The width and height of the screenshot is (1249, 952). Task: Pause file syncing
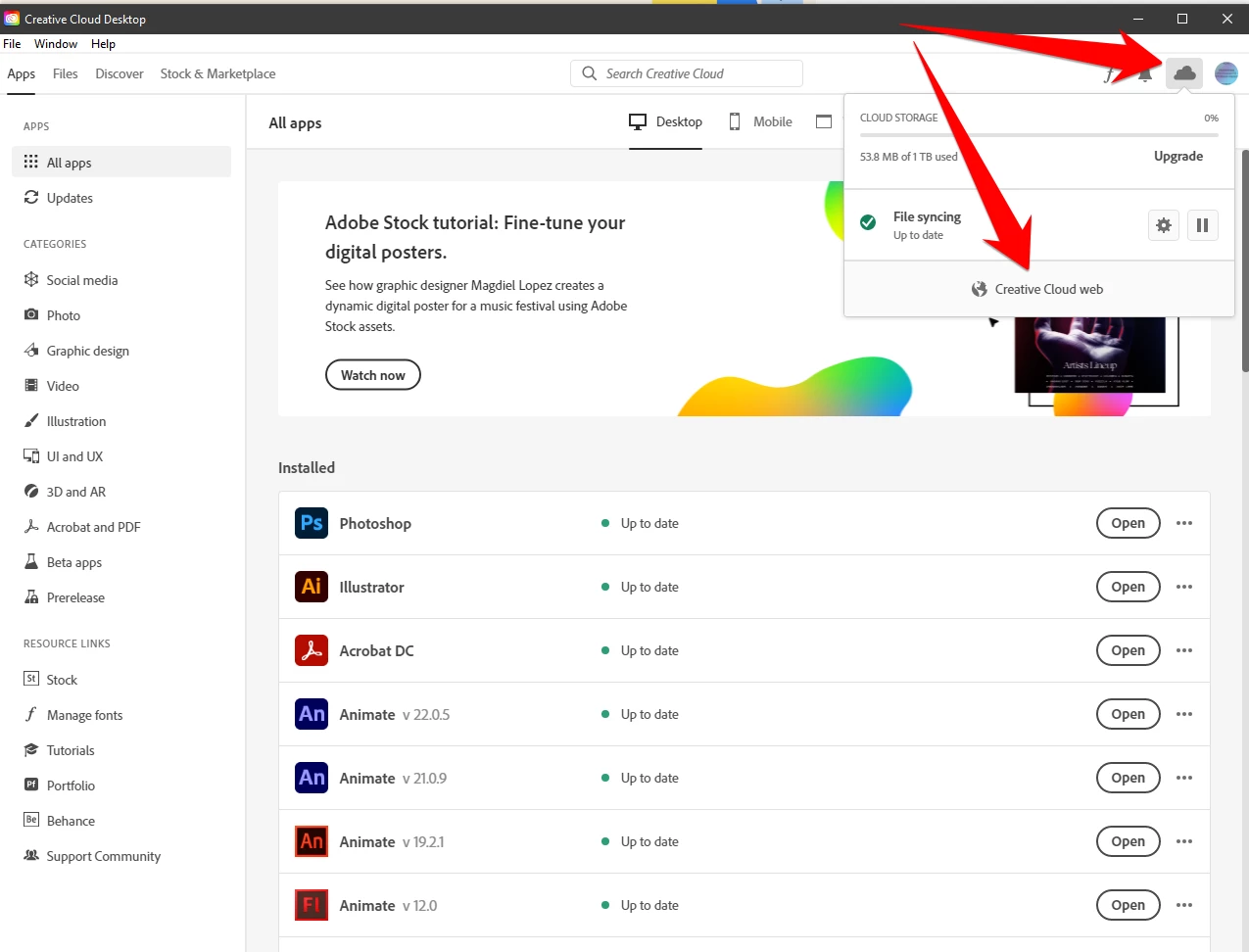[1202, 225]
